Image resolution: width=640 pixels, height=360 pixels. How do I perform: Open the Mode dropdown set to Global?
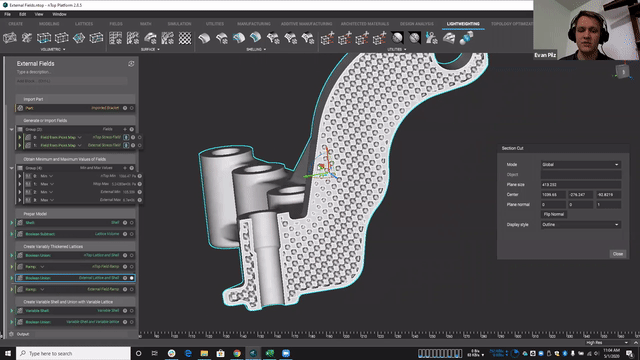click(581, 164)
